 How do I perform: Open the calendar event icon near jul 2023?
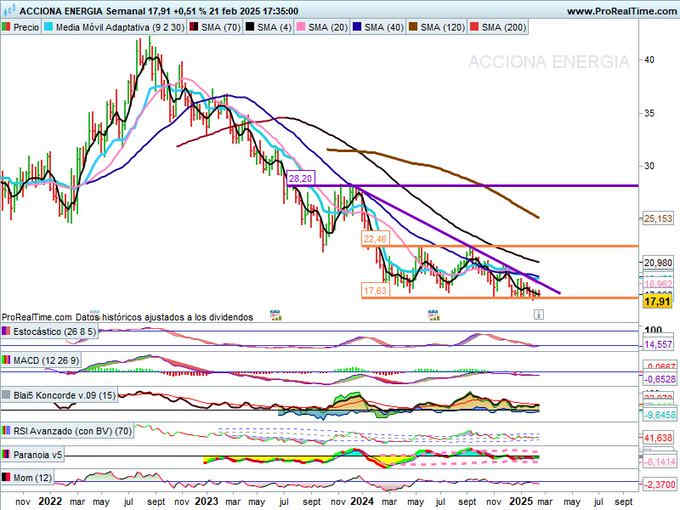click(x=276, y=315)
